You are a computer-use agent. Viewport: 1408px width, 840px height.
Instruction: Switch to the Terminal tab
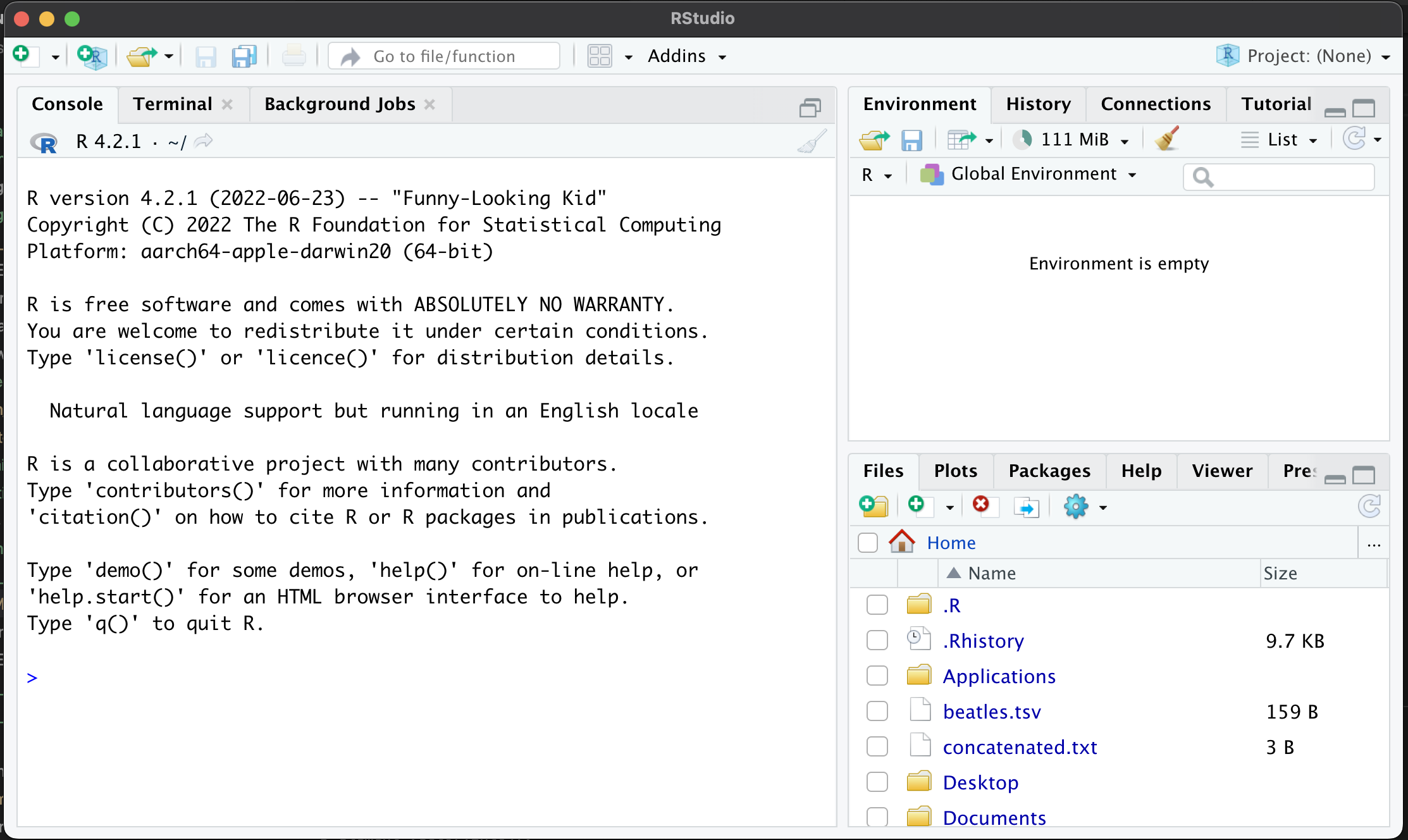tap(172, 104)
